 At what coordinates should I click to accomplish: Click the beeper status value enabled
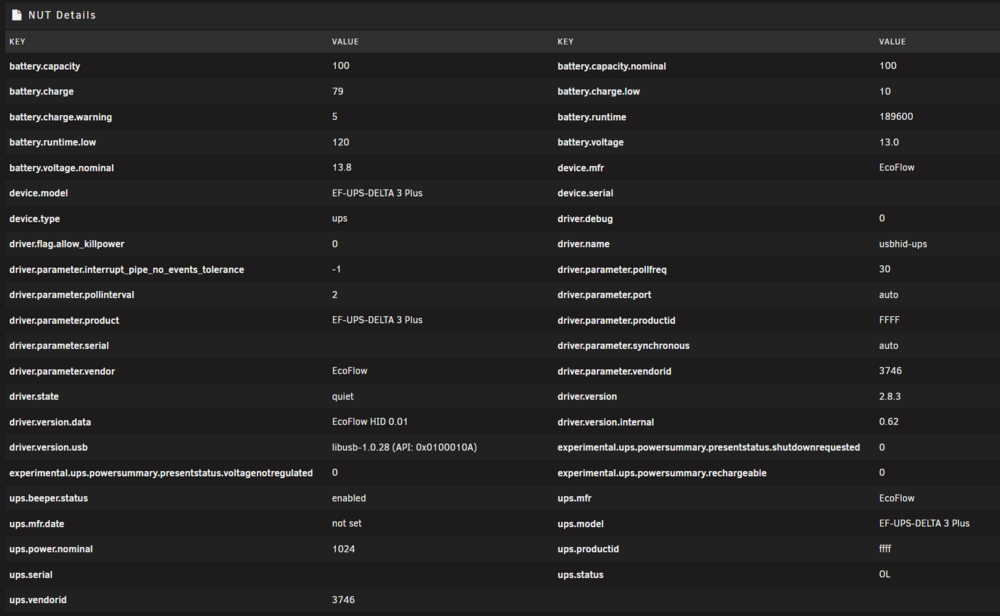click(x=349, y=499)
